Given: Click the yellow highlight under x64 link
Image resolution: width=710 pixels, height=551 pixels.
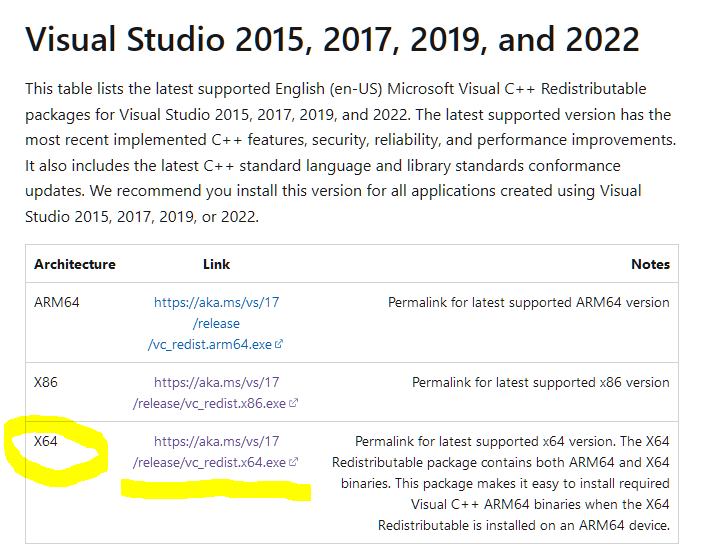Looking at the screenshot, I should click(216, 490).
